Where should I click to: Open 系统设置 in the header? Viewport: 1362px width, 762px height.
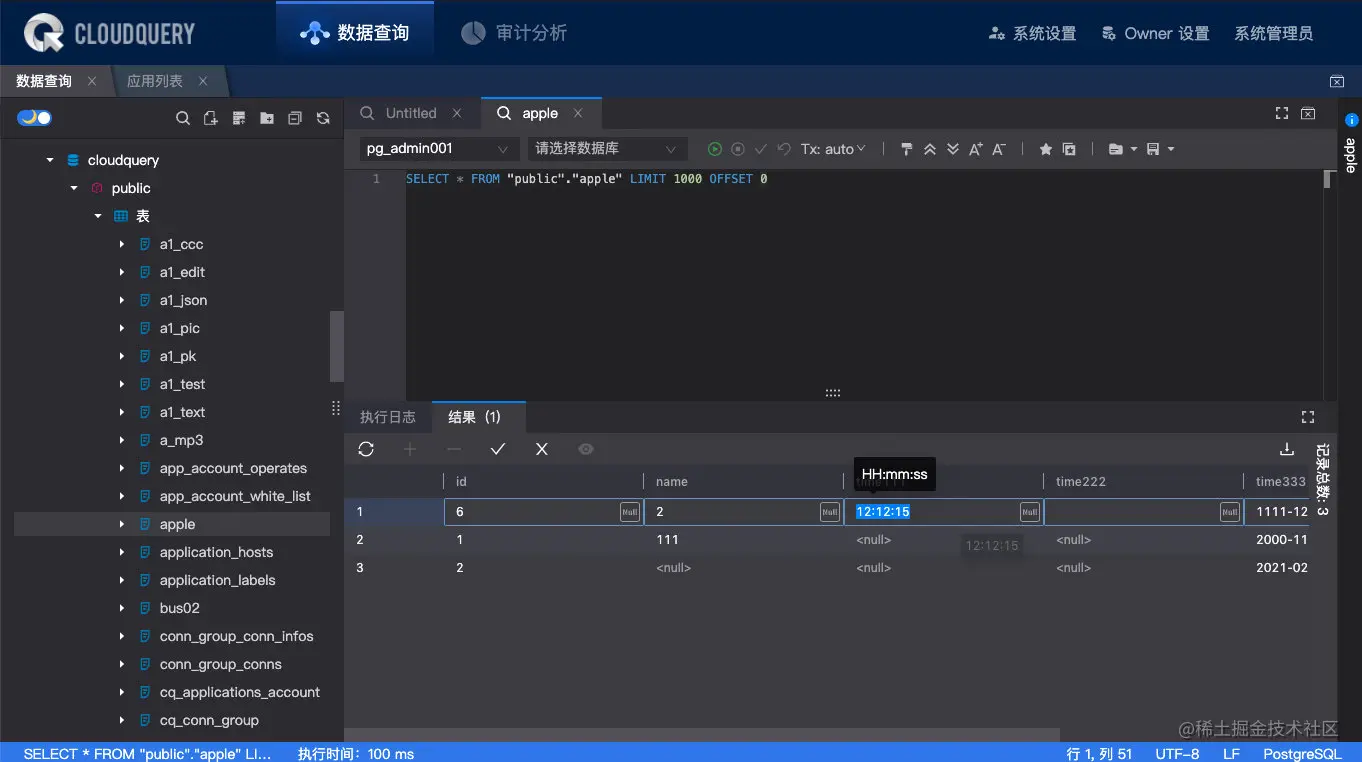1032,33
